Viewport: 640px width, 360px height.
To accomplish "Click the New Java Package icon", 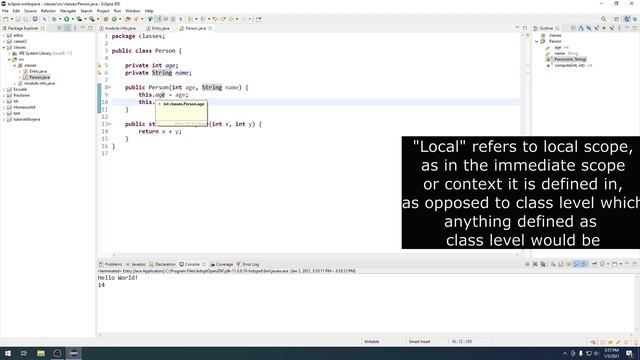I will (106, 19).
